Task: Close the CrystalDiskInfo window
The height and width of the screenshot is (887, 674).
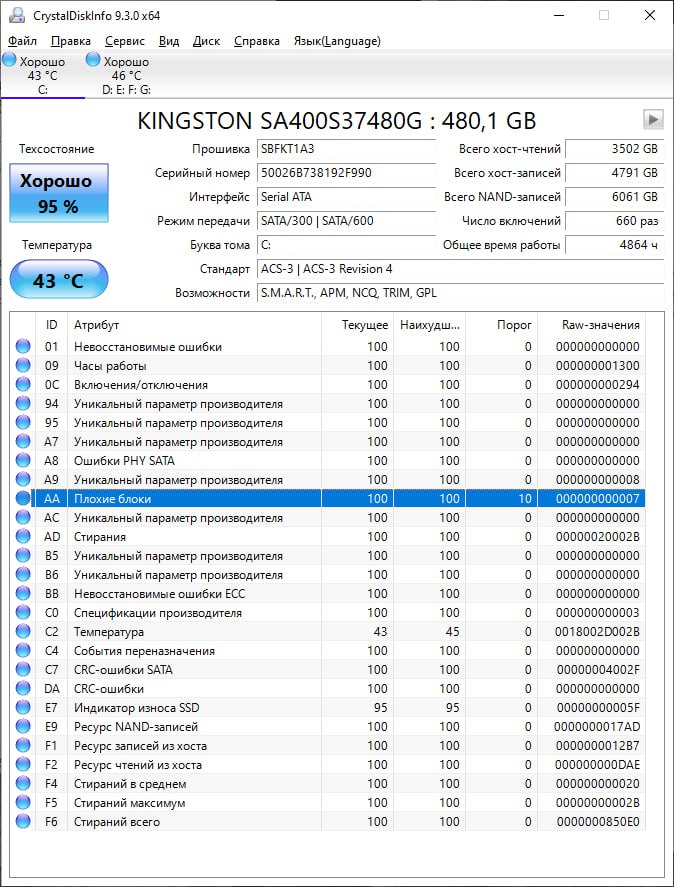Action: (x=650, y=15)
